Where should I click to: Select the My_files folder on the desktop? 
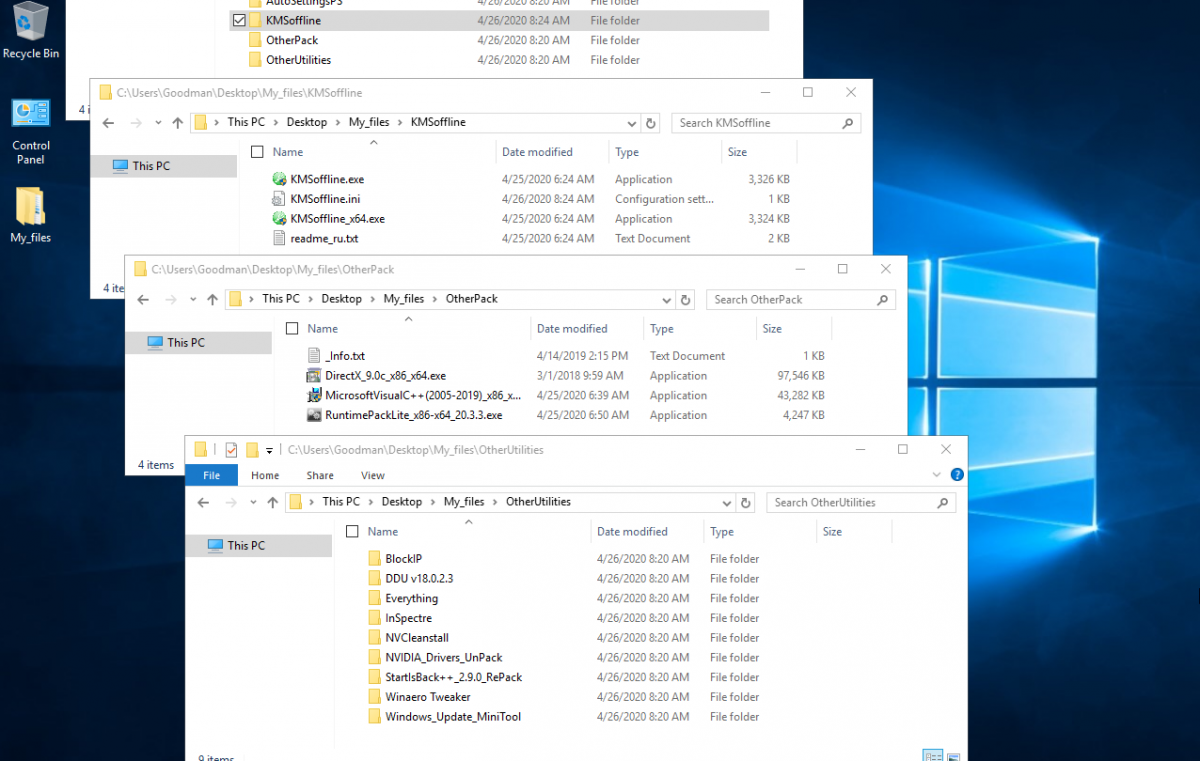31,215
